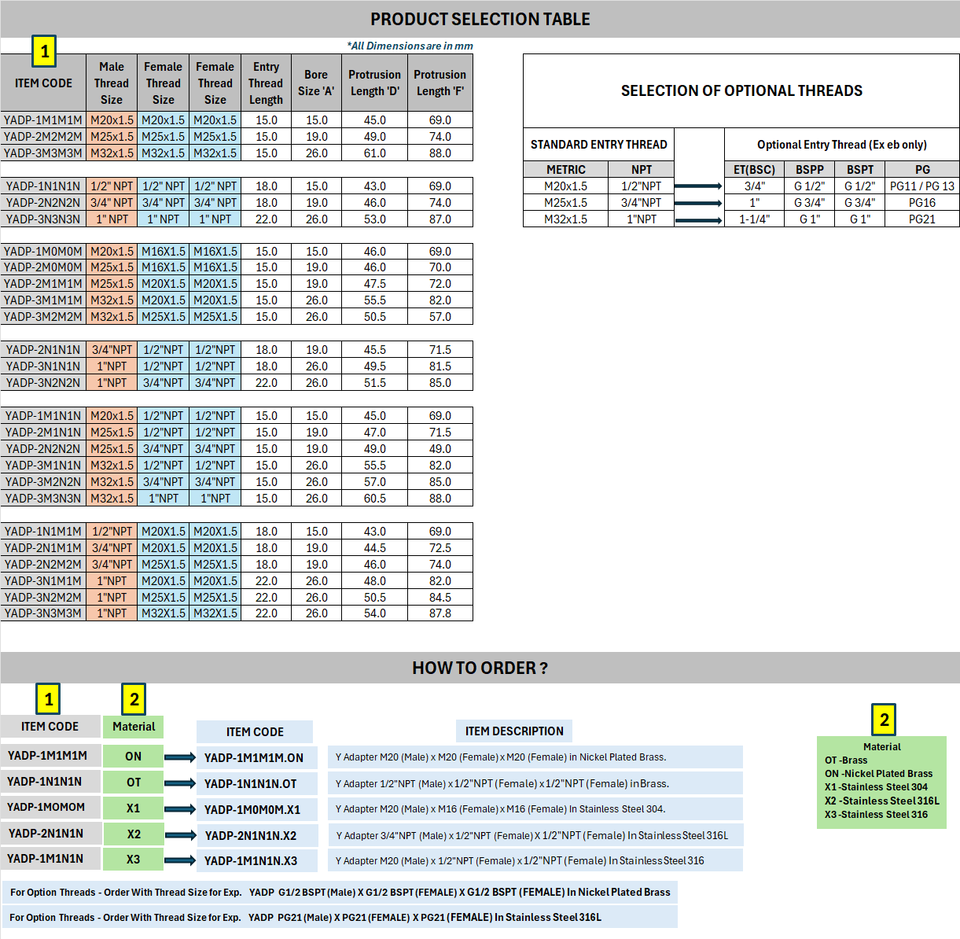Click the arrow in the M20x1.5 optional thread row
Image resolution: width=960 pixels, height=939 pixels.
pos(698,186)
